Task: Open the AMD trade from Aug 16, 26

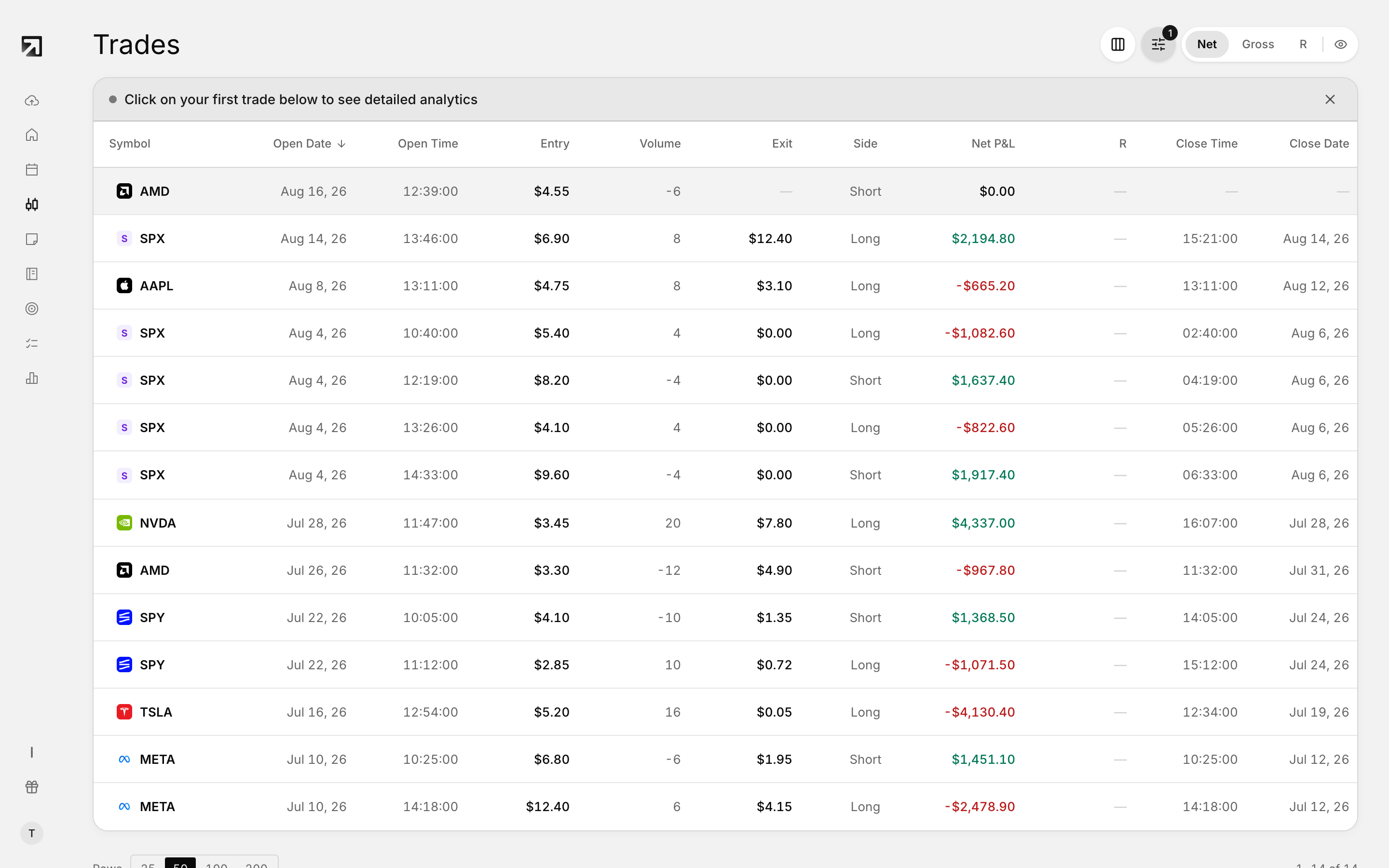Action: 725,191
